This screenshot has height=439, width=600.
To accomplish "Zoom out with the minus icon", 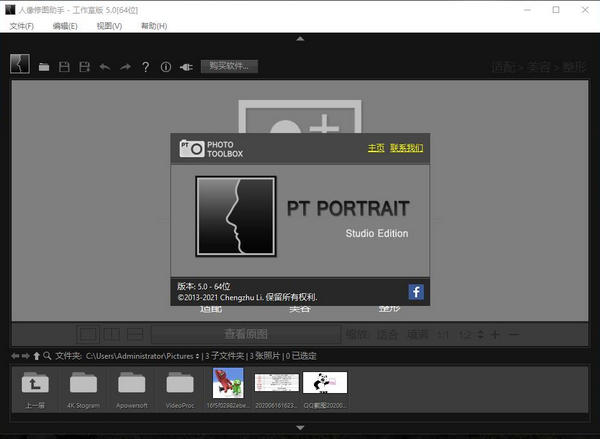I will 514,335.
